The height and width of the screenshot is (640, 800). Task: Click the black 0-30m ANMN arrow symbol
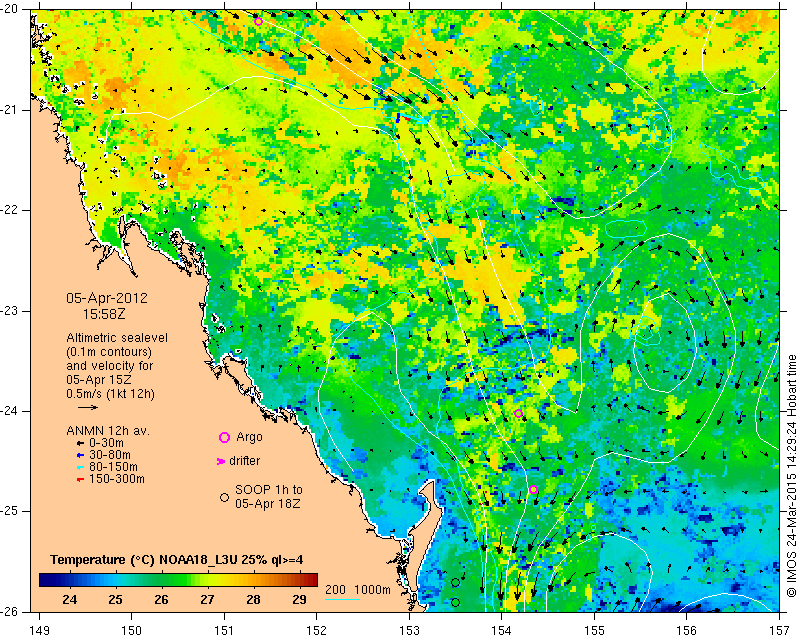pos(80,443)
